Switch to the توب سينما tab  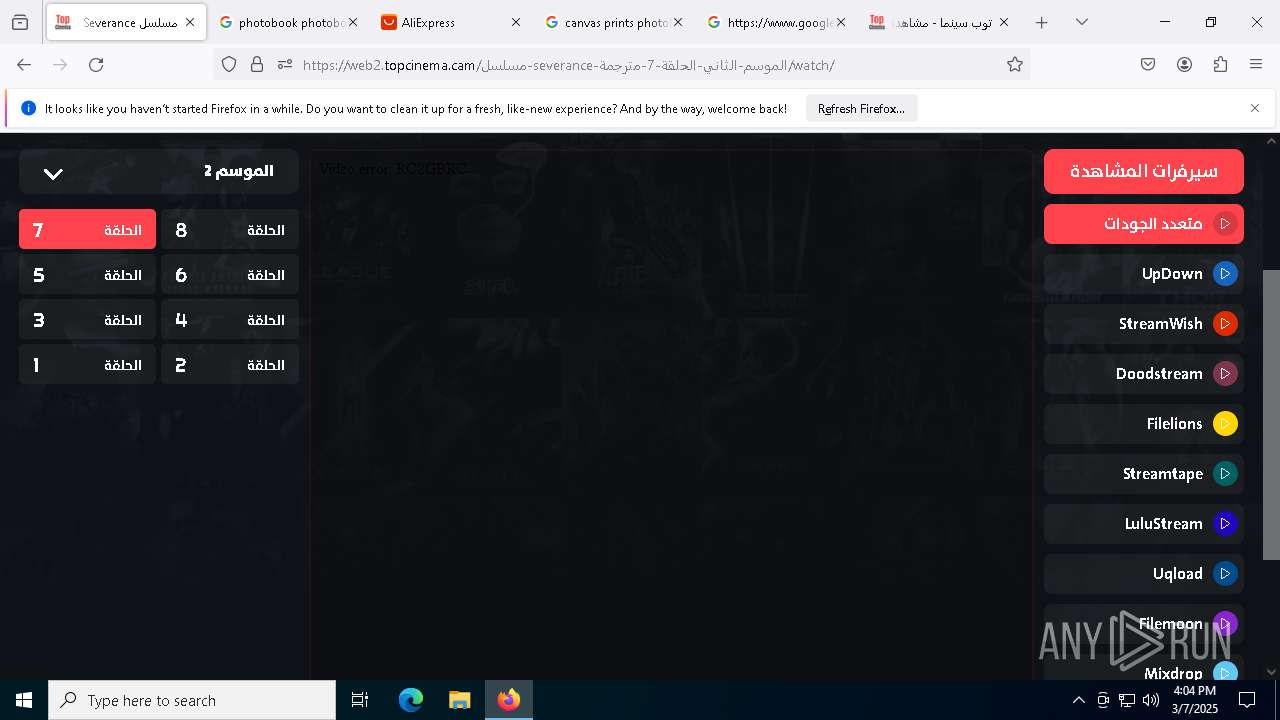point(938,22)
